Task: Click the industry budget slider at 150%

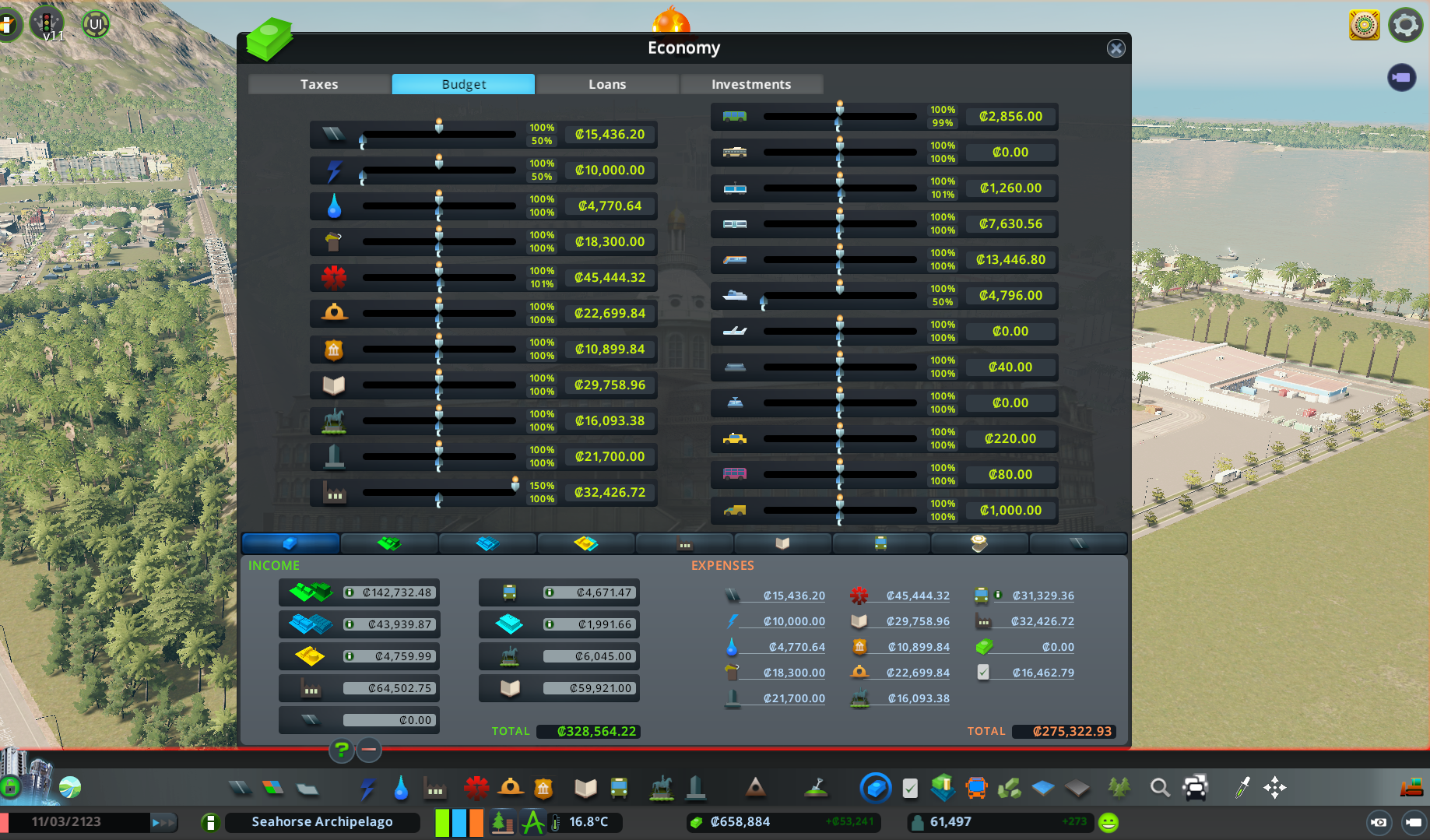Action: 515,485
